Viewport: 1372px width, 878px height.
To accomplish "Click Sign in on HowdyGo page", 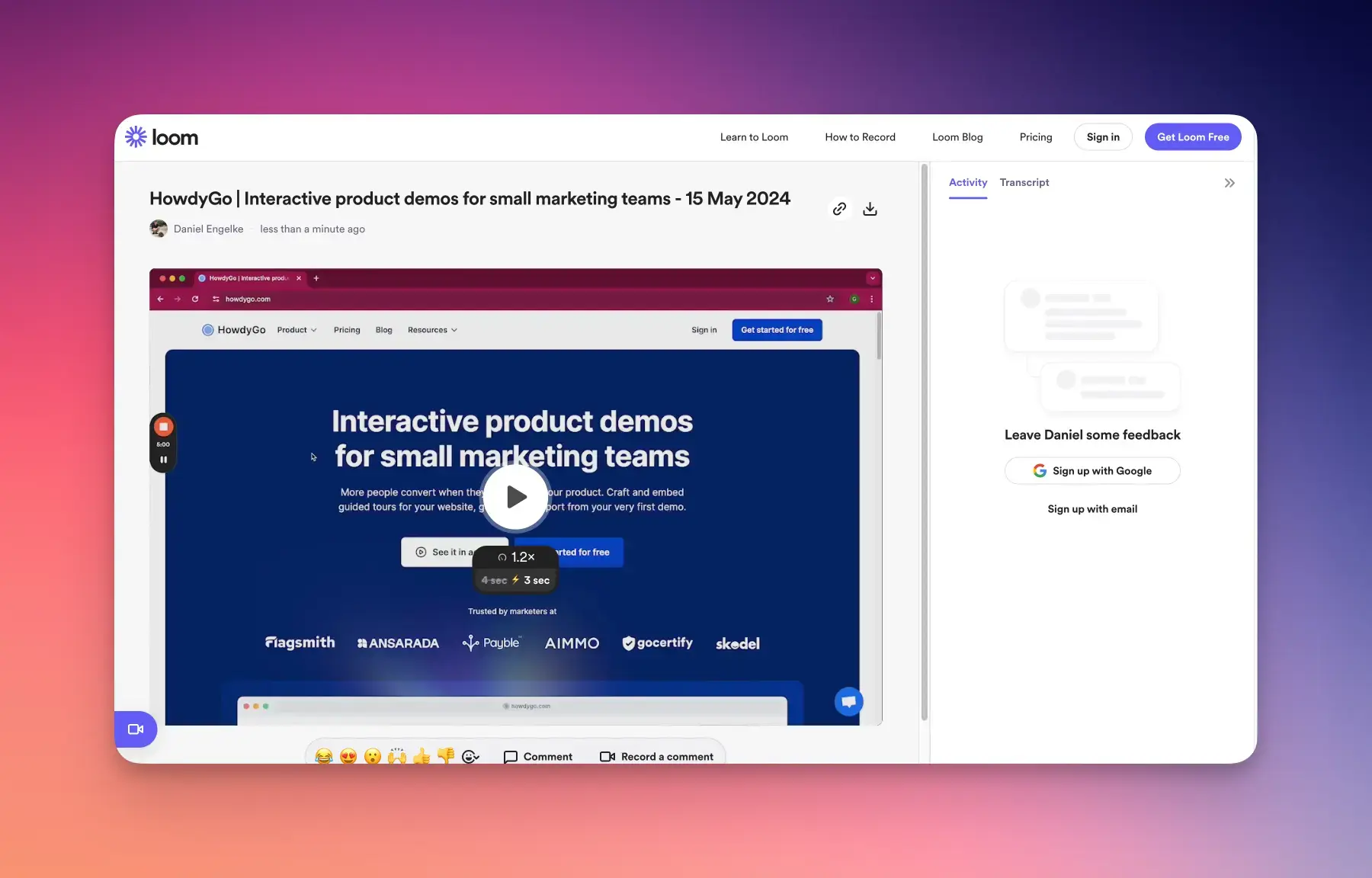I will point(704,330).
